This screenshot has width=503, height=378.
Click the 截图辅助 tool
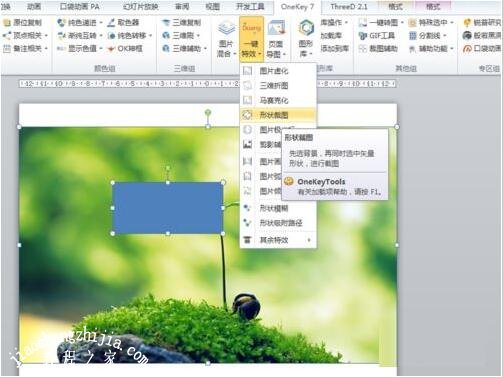tap(378, 49)
